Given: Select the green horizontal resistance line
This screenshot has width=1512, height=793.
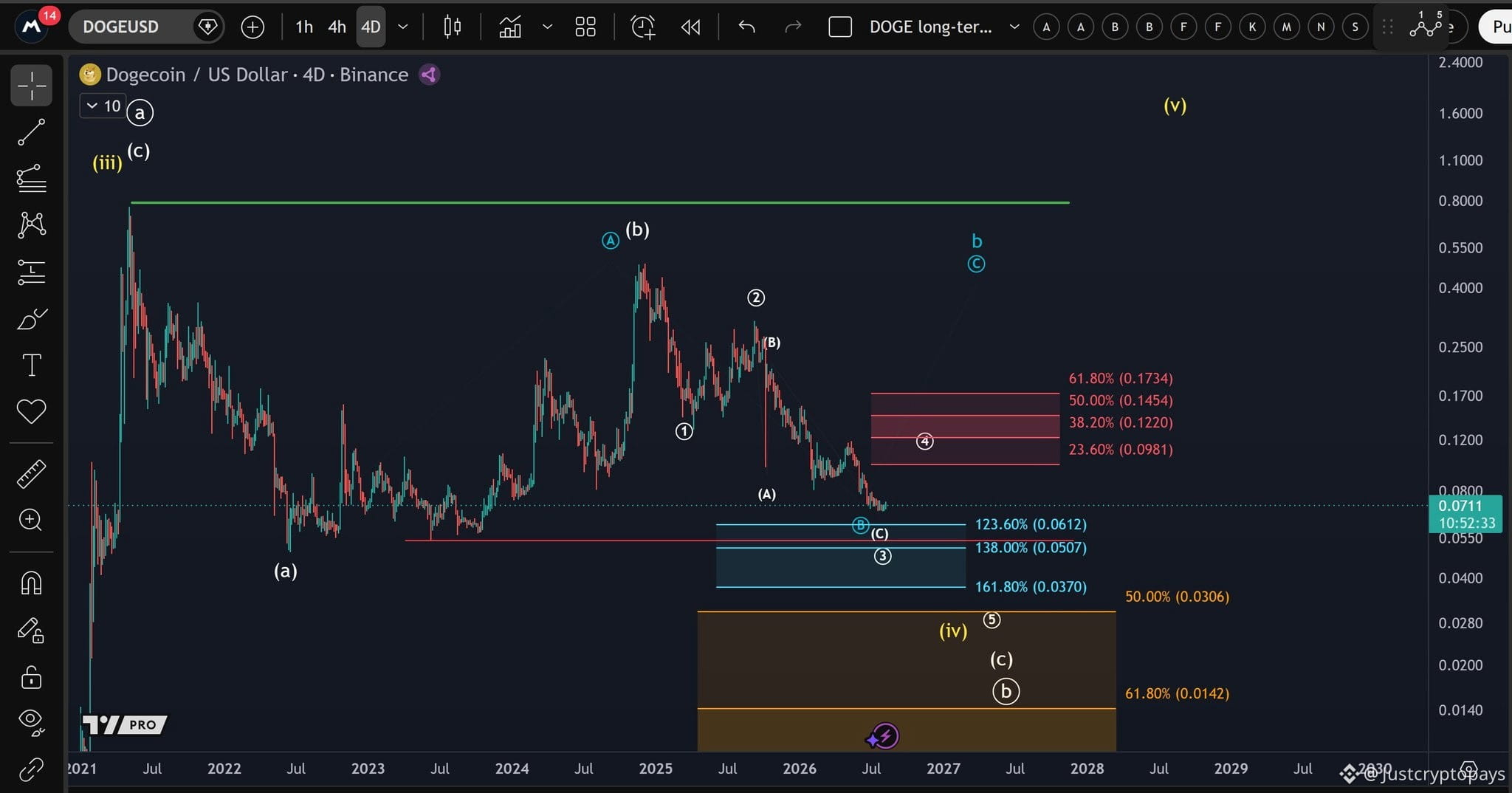Looking at the screenshot, I should 599,202.
